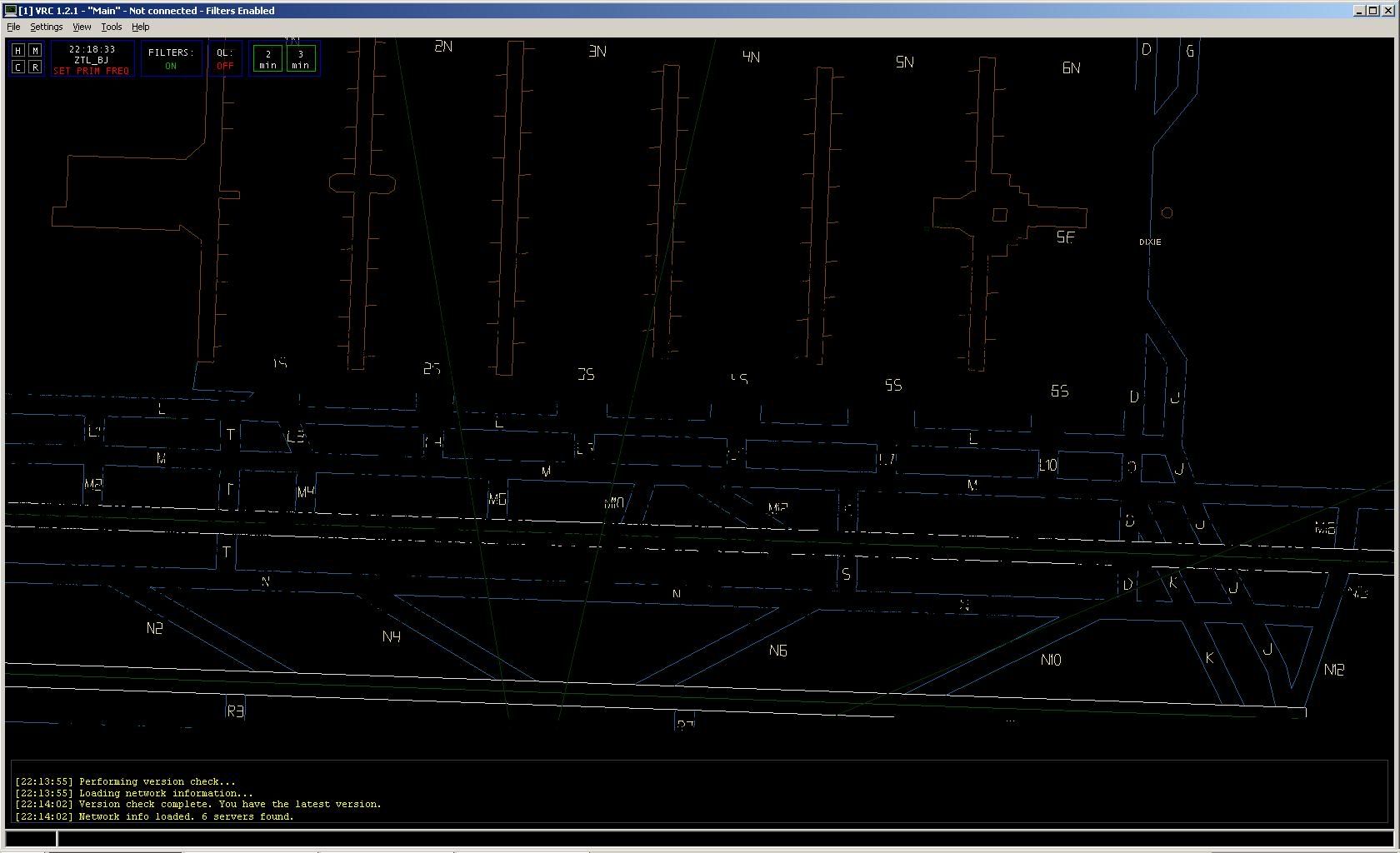Click the 'Loading network information...' log line
The image size is (1400, 853).
click(134, 793)
